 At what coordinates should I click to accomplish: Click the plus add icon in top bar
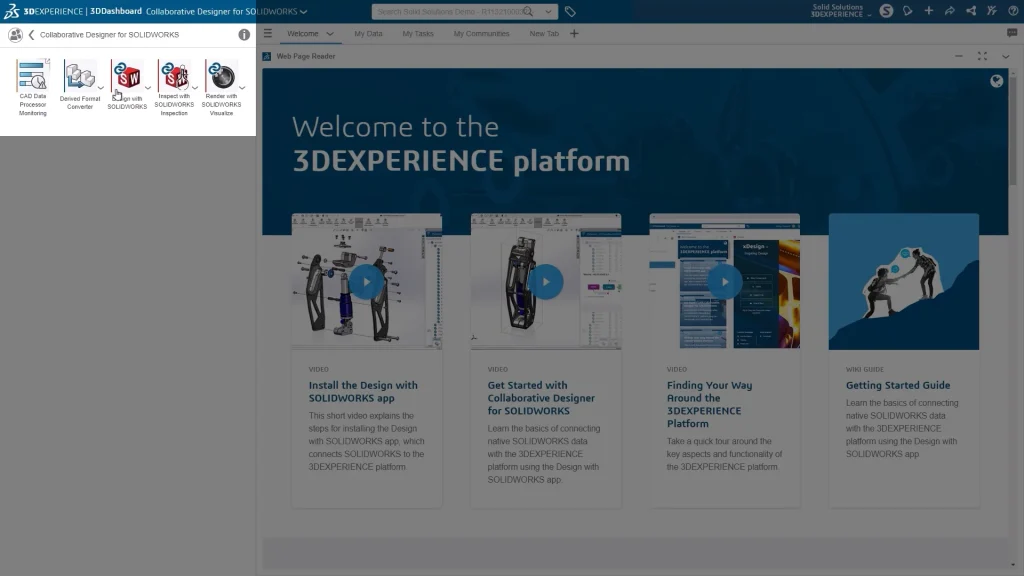[x=929, y=11]
